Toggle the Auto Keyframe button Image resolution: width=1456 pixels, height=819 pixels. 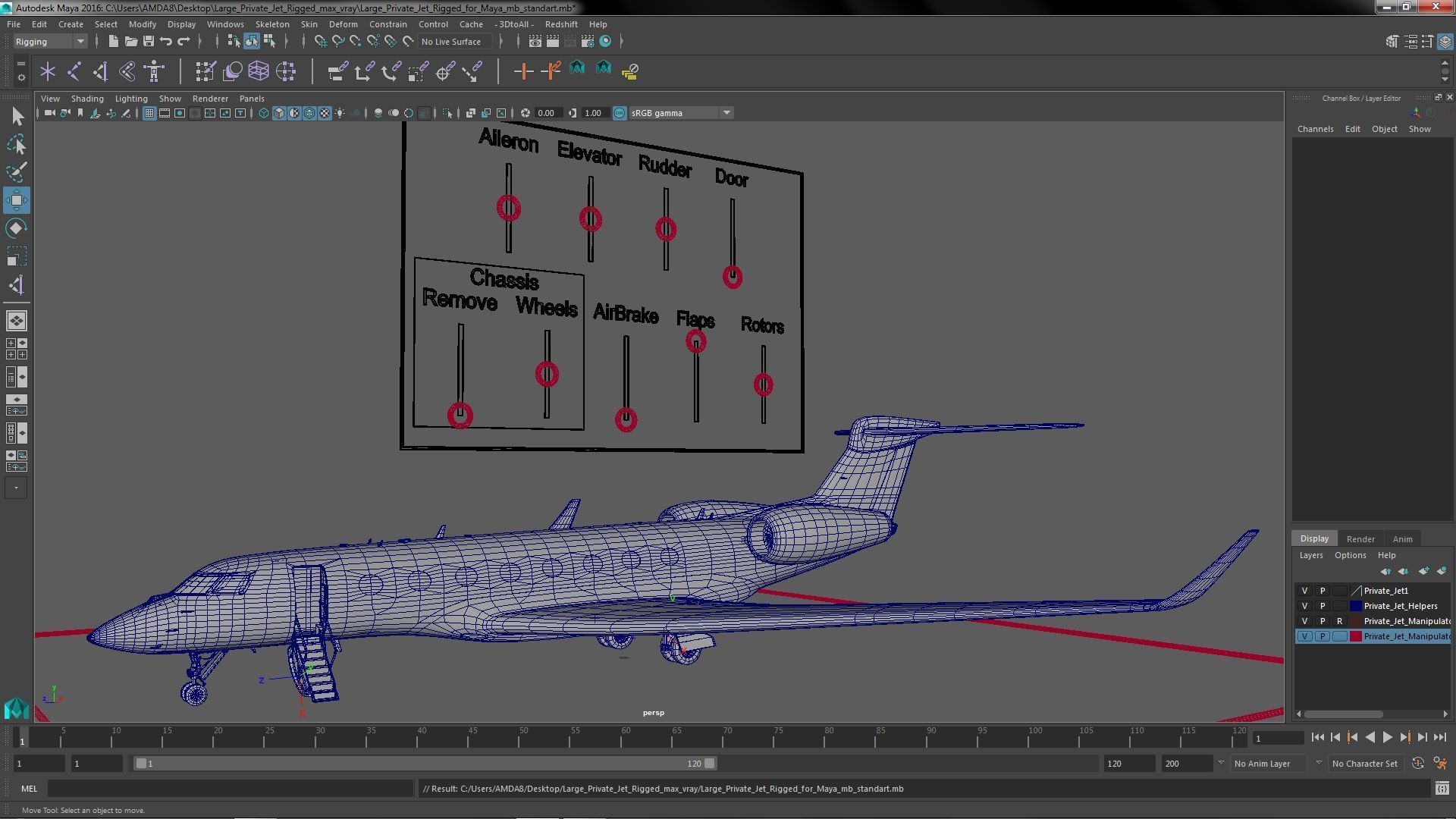point(1417,764)
